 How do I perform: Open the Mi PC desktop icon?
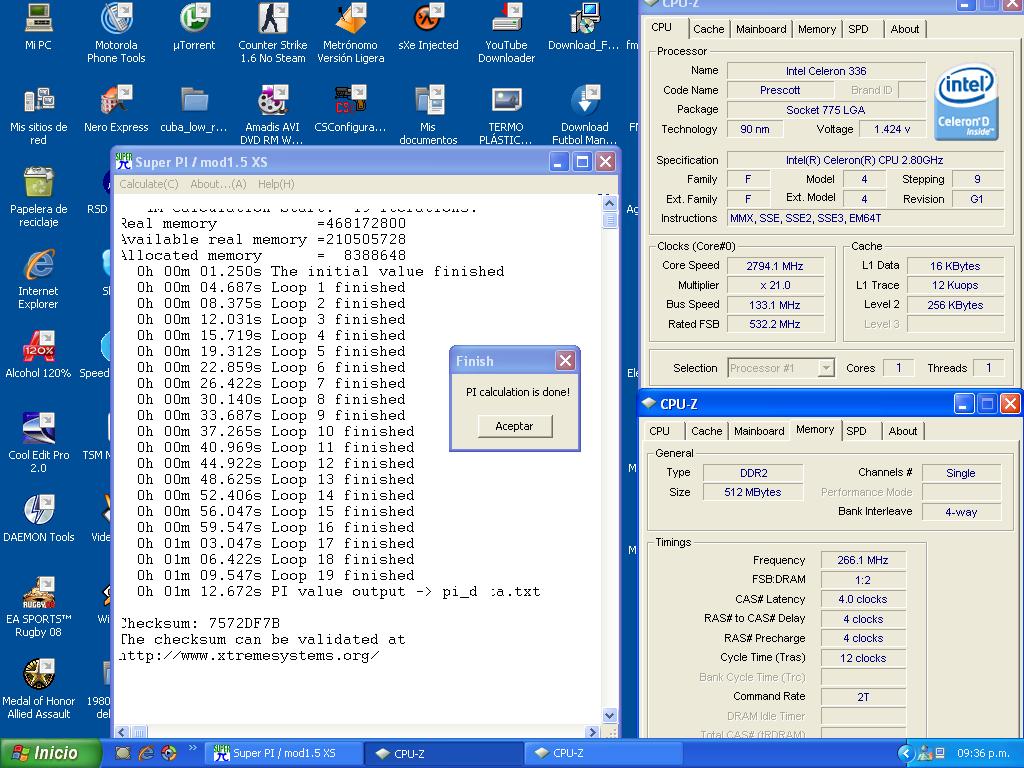coord(39,26)
